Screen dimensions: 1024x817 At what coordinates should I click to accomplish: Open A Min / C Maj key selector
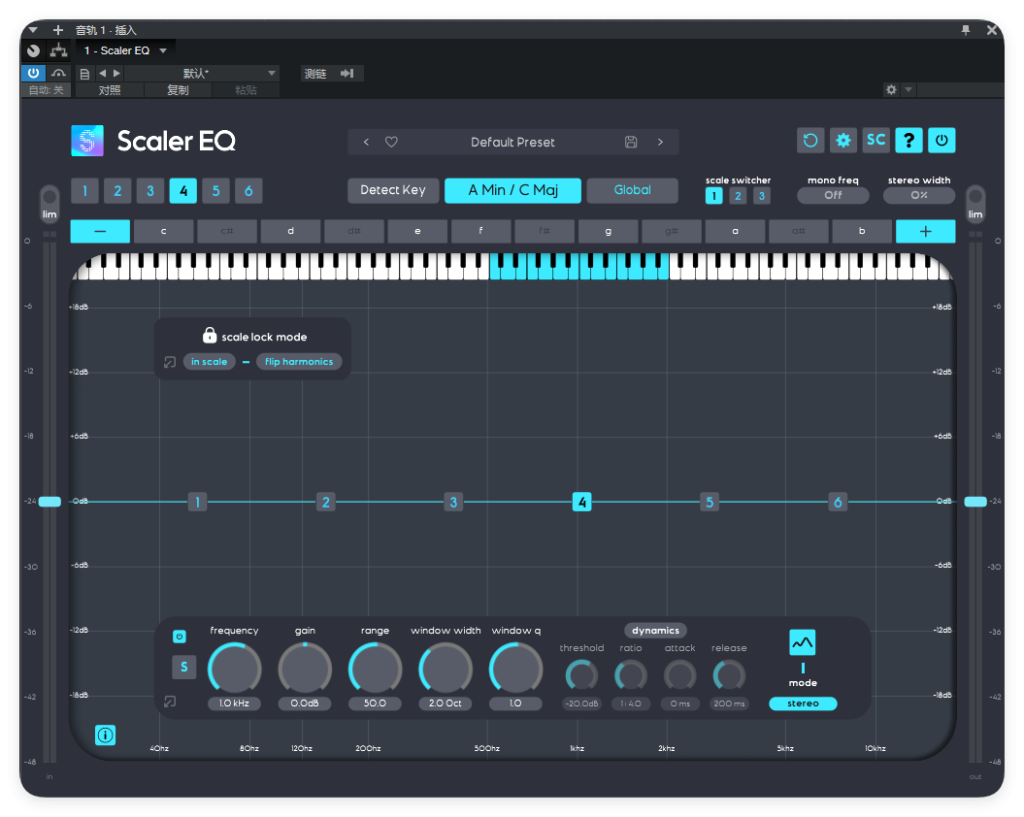[x=513, y=190]
